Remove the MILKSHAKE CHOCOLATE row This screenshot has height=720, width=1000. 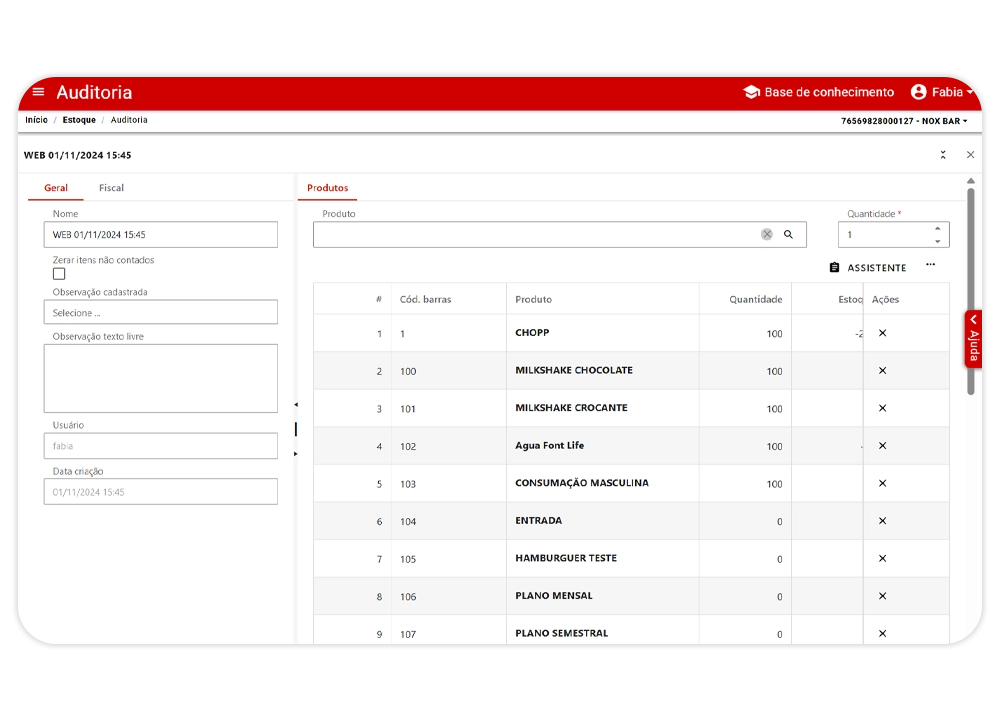point(883,371)
